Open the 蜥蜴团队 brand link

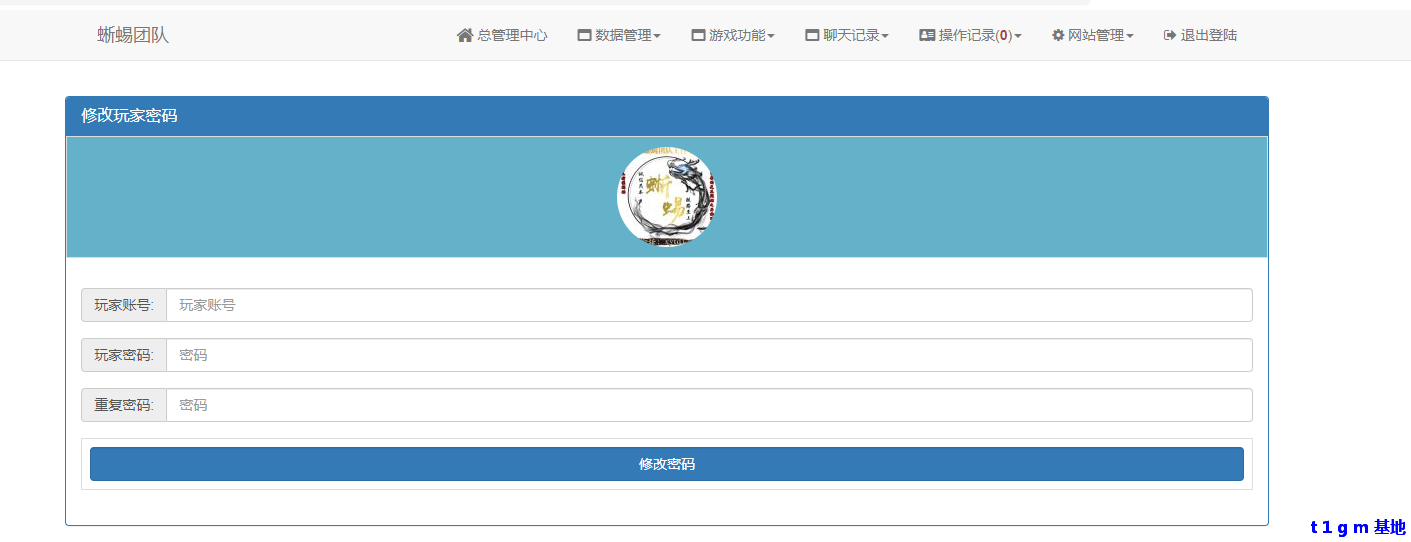(133, 35)
